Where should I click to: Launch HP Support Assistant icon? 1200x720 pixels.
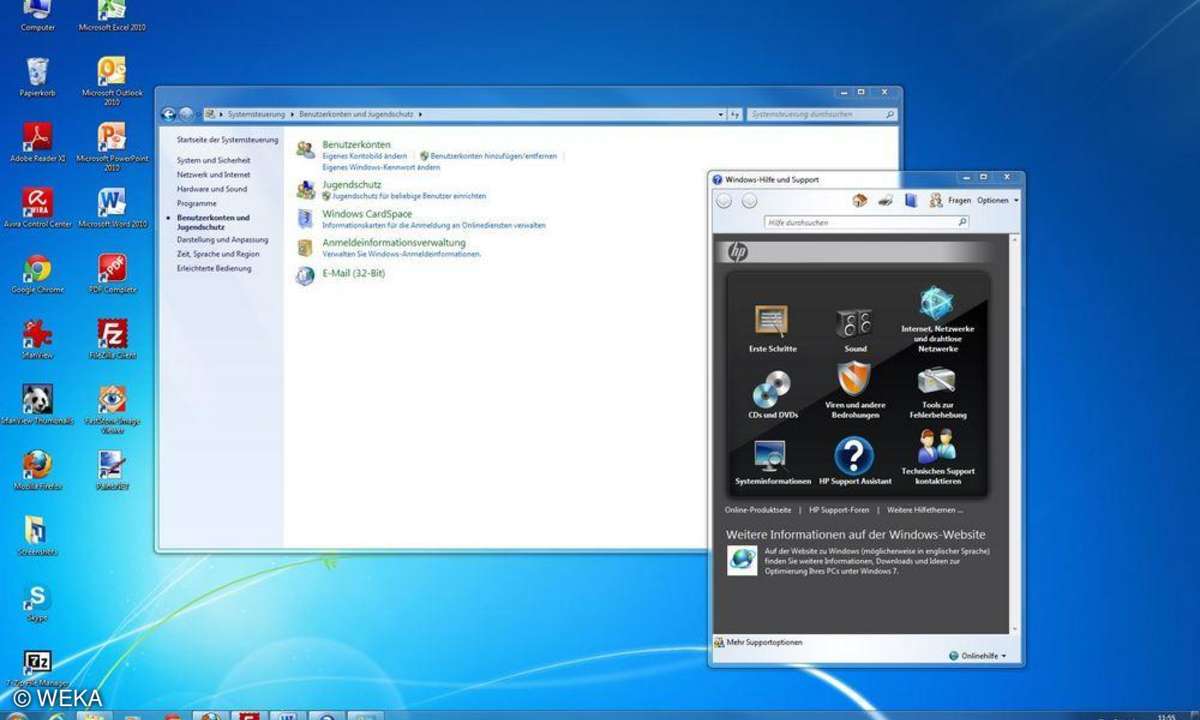pyautogui.click(x=854, y=456)
